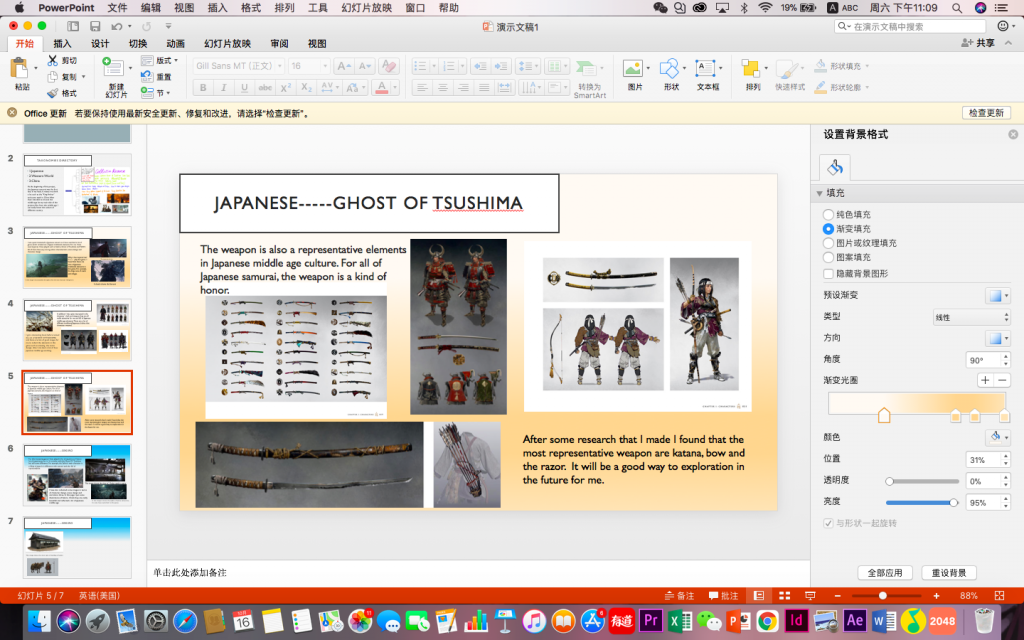This screenshot has height=640, width=1024.
Task: Toggle rotate with shape checkbox
Action: coord(828,523)
